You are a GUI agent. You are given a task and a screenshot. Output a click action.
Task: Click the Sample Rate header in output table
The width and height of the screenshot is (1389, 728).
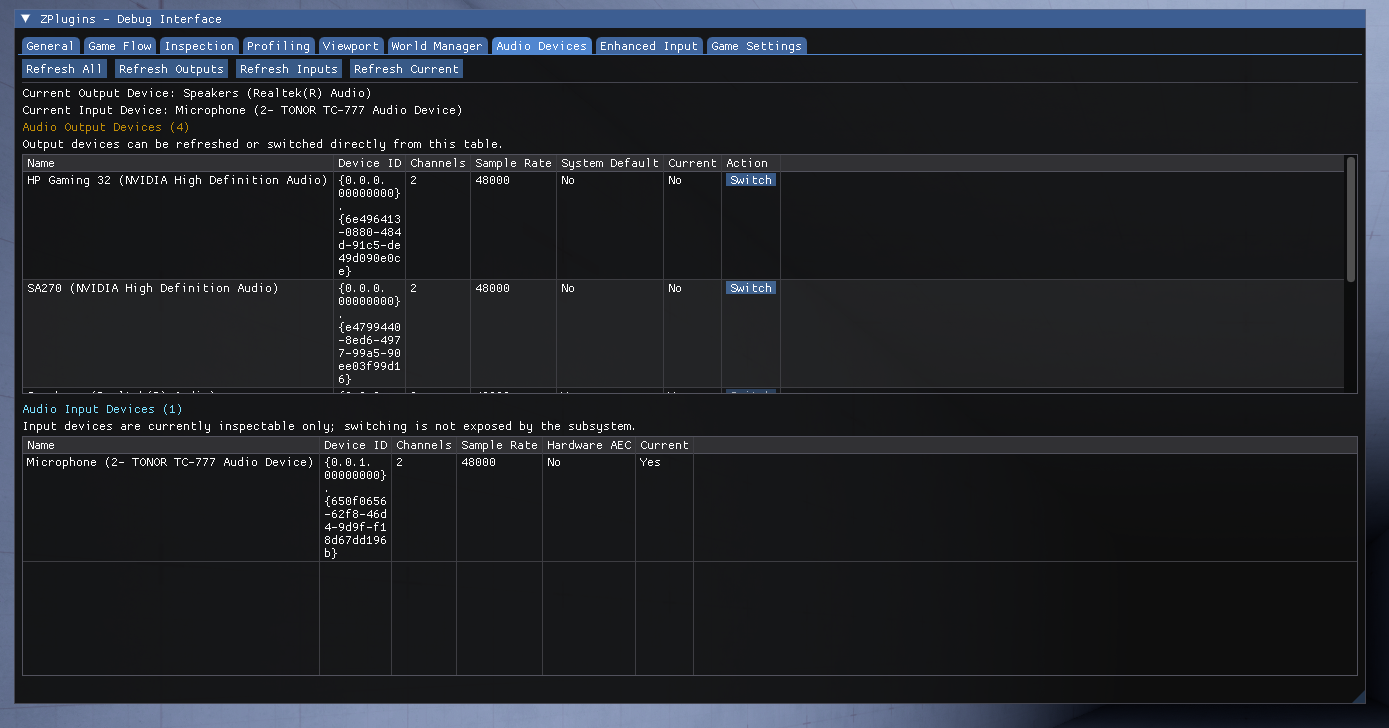(x=513, y=163)
